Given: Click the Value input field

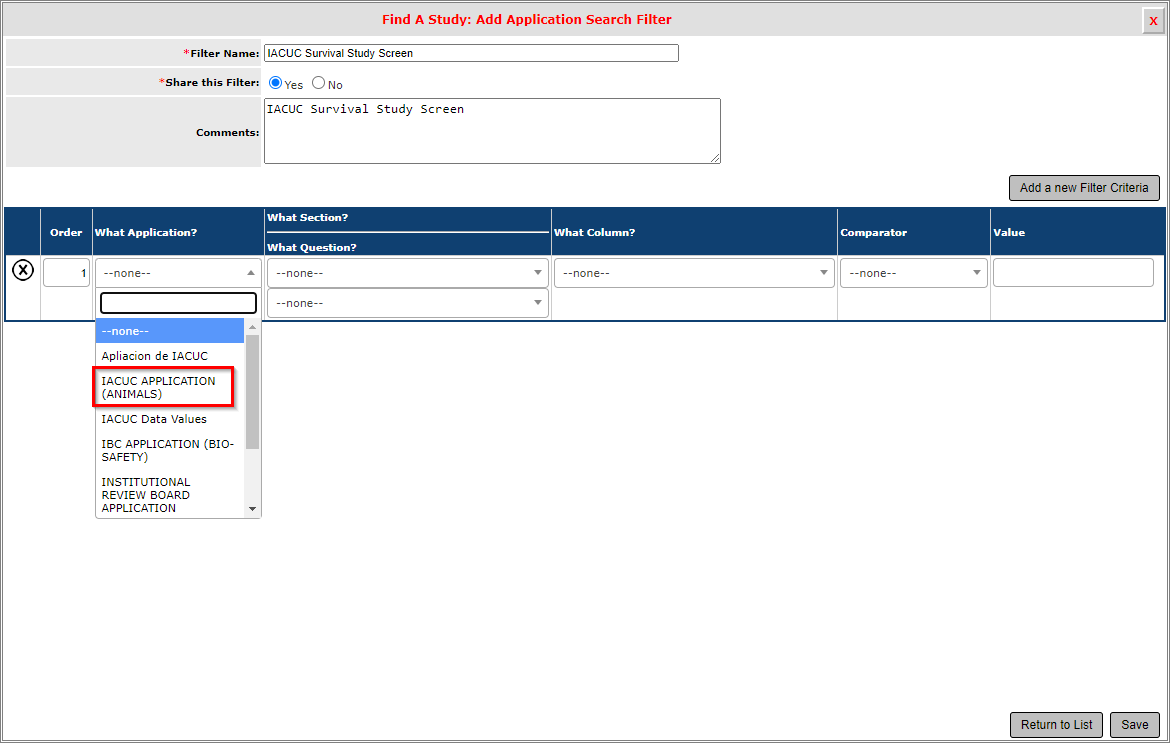Looking at the screenshot, I should pyautogui.click(x=1073, y=273).
